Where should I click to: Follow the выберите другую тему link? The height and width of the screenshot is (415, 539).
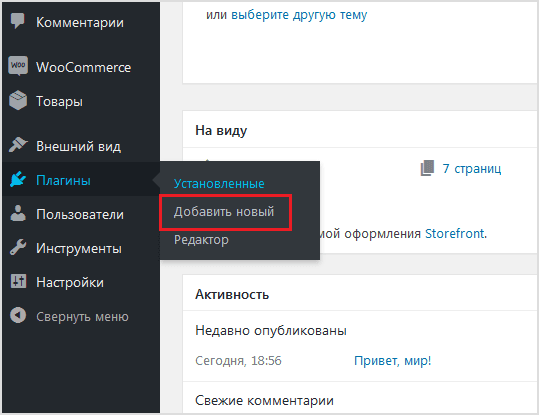(x=299, y=15)
